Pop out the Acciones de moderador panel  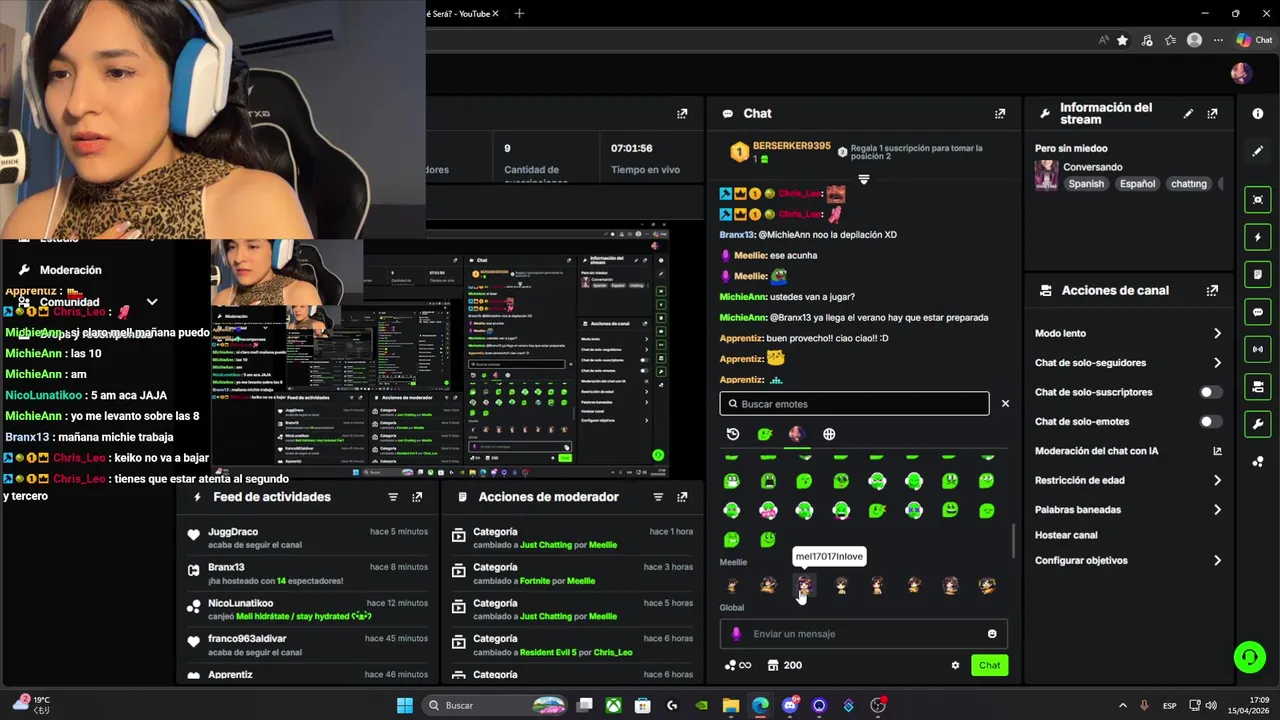click(x=682, y=497)
